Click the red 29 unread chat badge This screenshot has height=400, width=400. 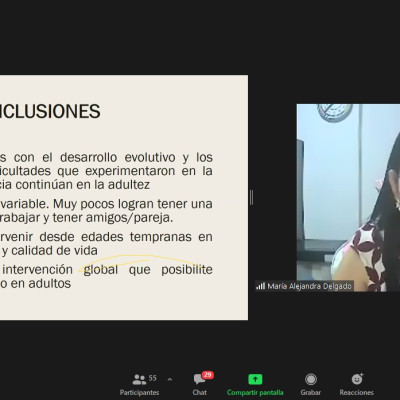click(x=208, y=375)
